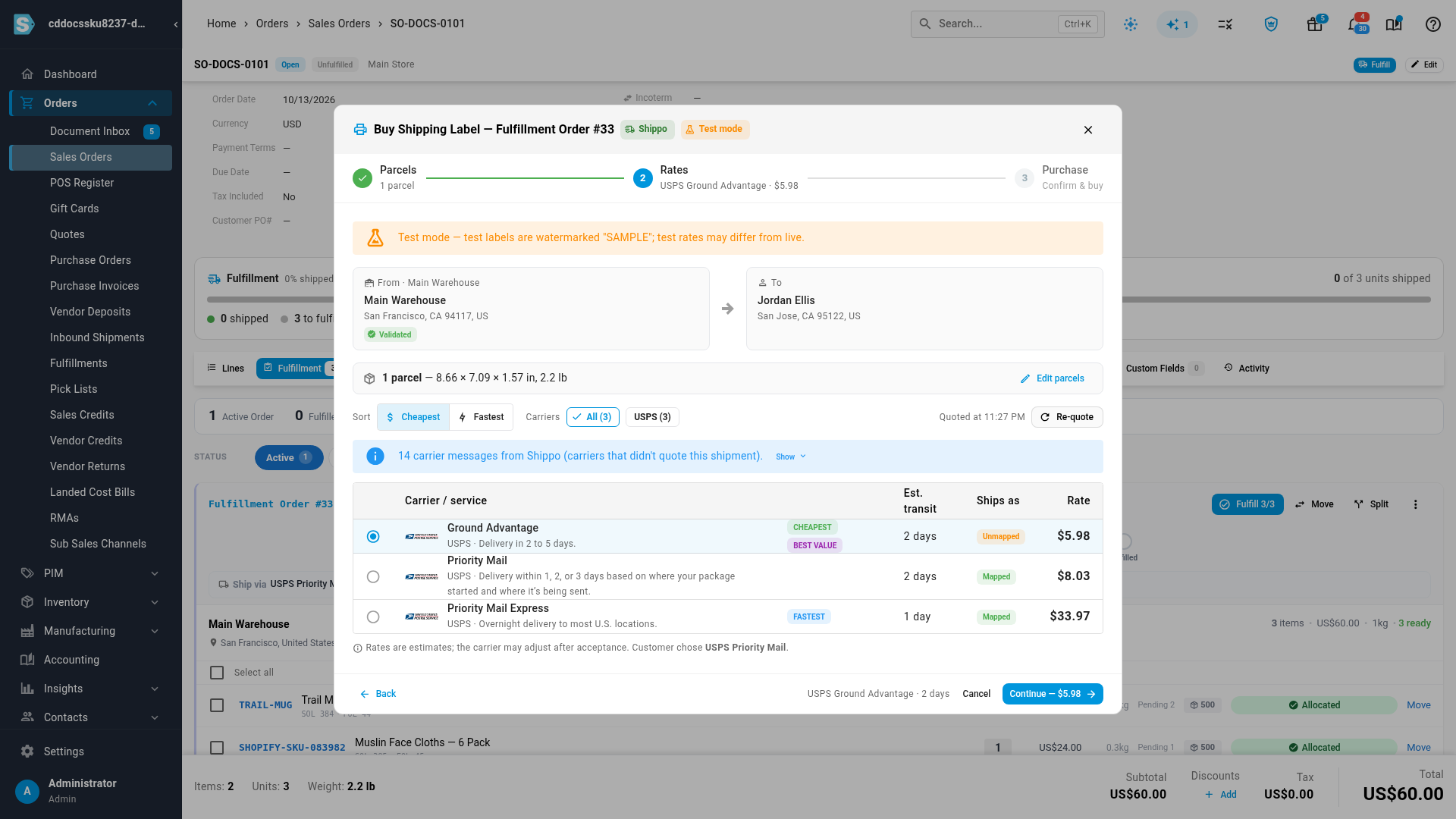
Task: Click the Administrator avatar icon
Action: tap(27, 791)
